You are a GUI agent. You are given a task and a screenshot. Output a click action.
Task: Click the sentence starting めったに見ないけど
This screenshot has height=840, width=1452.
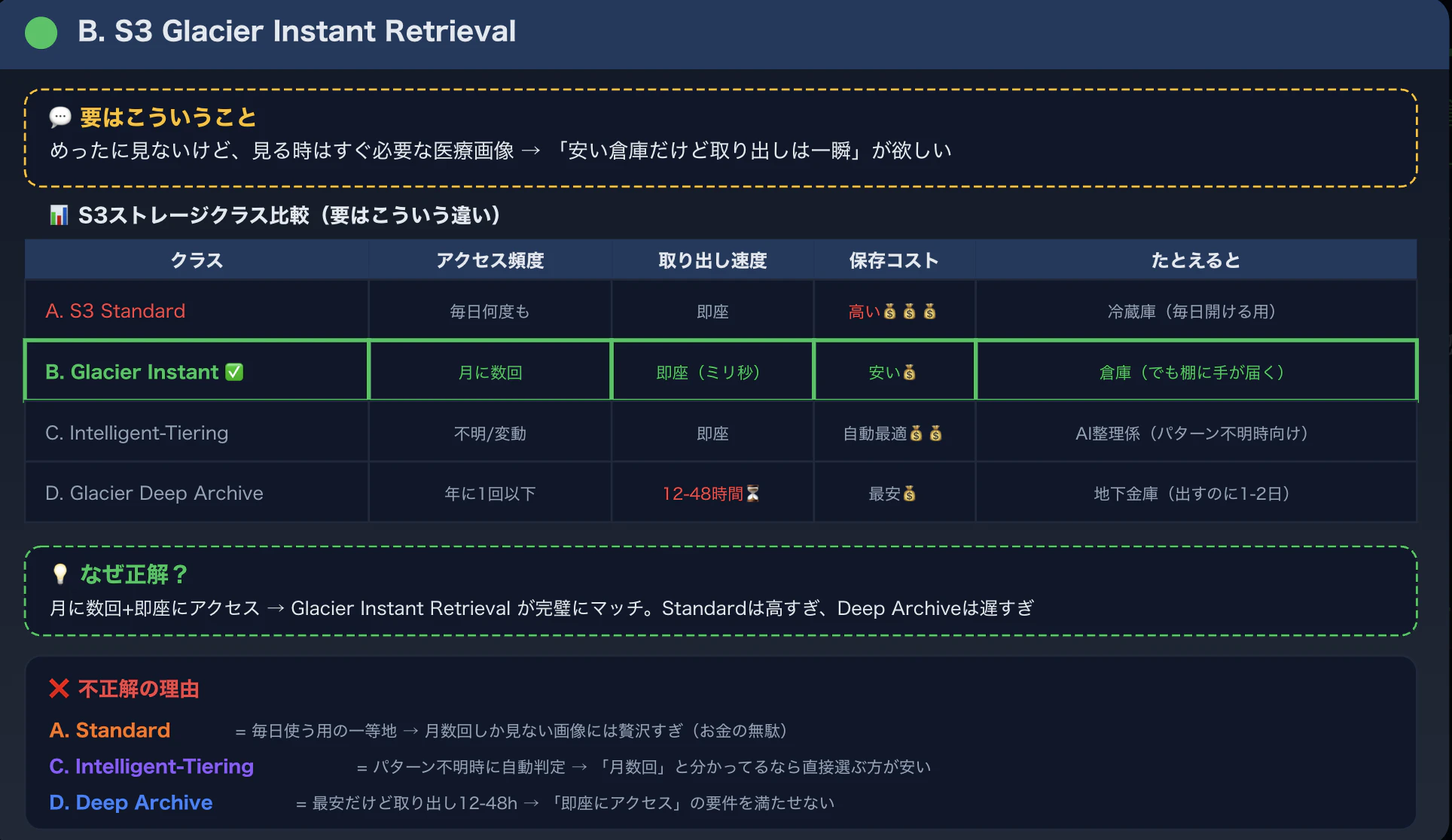click(501, 151)
